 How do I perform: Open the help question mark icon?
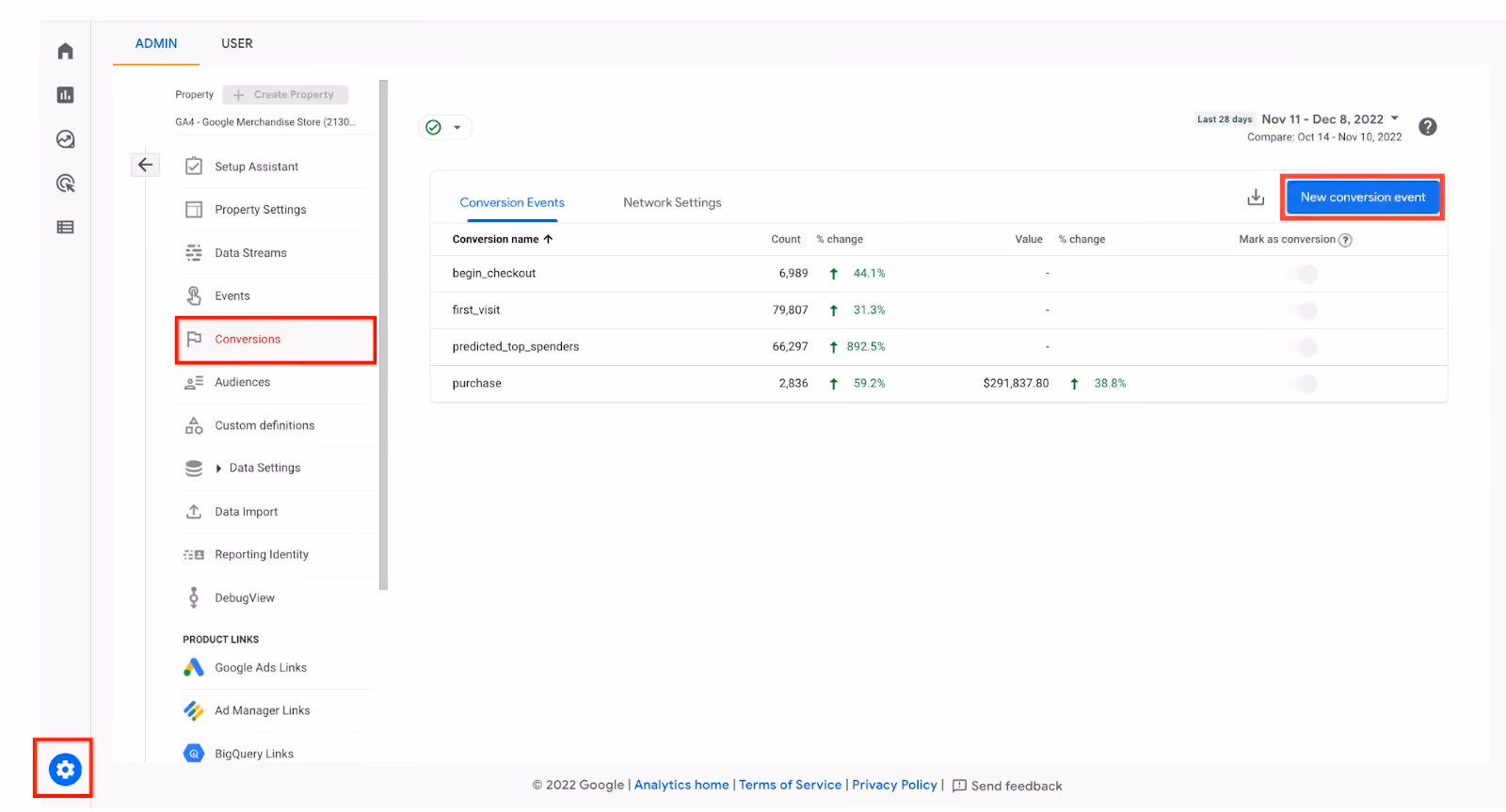point(1428,127)
